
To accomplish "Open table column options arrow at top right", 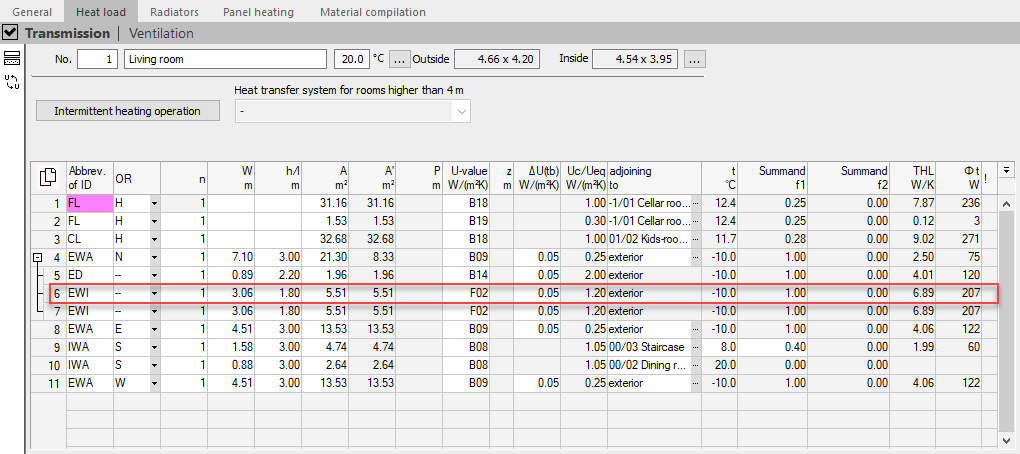I will point(1006,170).
